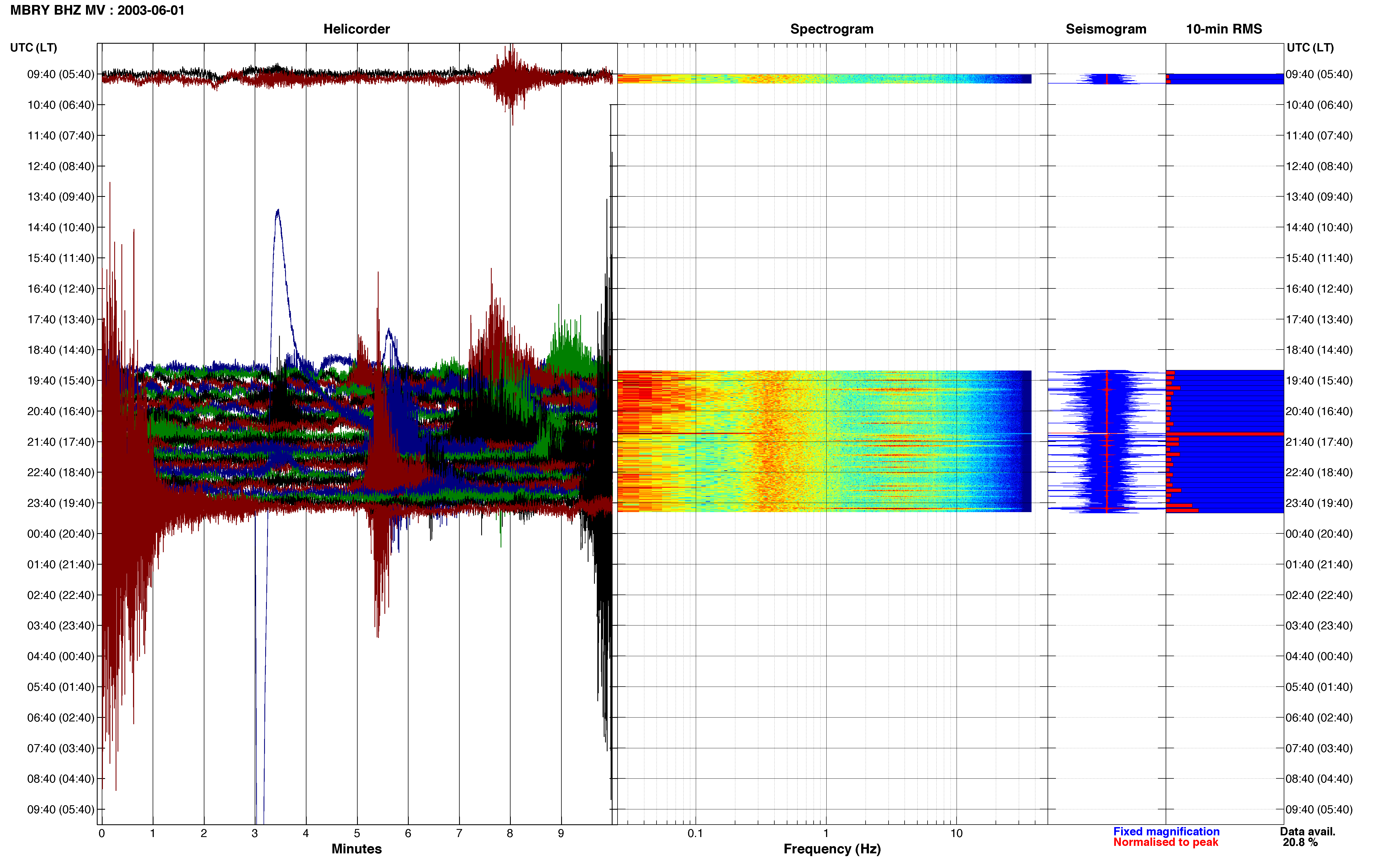The height and width of the screenshot is (868, 1388).
Task: Click the left '14:40 (10:40)' time label
Action: [x=61, y=227]
